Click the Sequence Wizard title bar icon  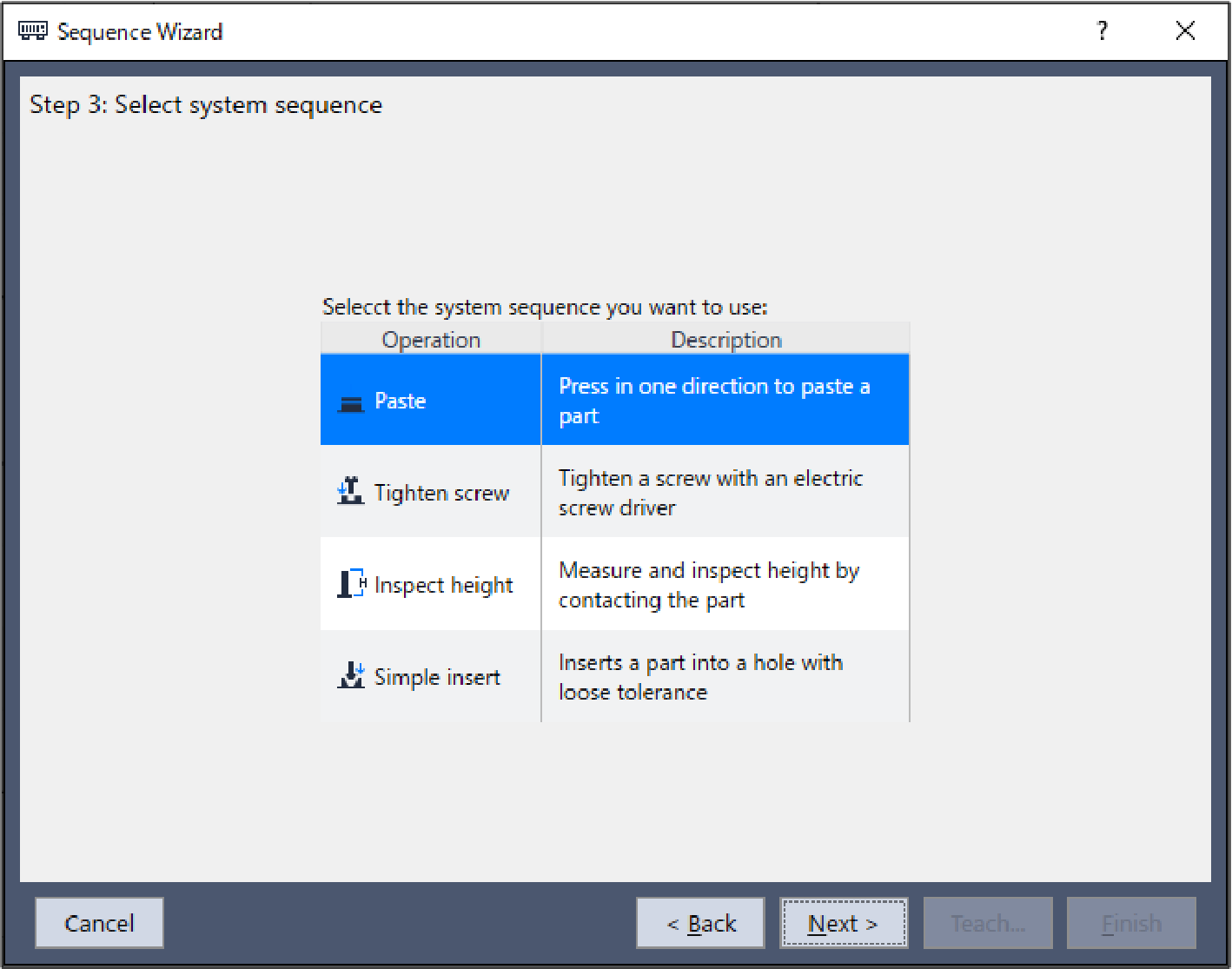[33, 32]
